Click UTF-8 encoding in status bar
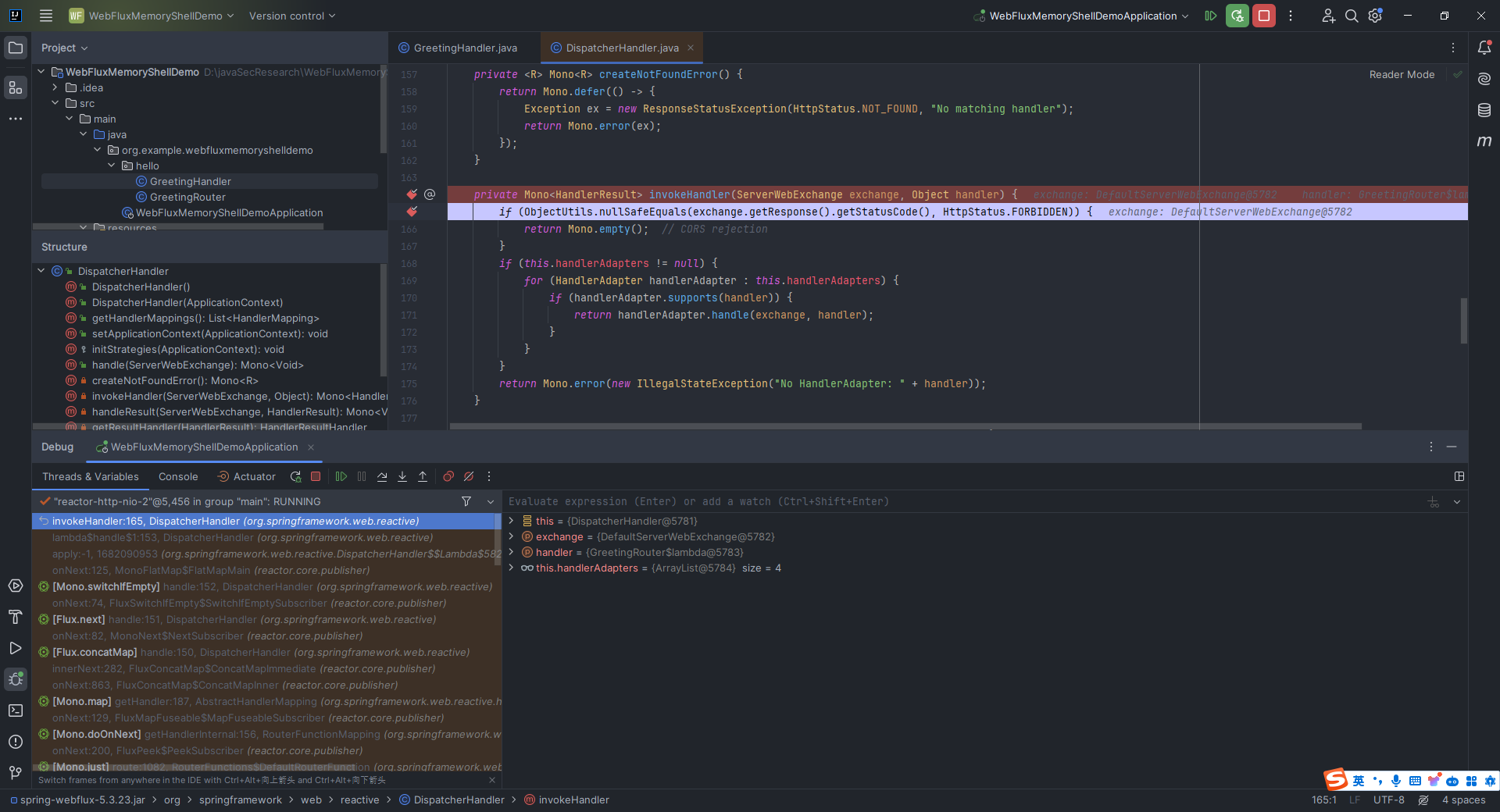Viewport: 1500px width, 812px height. (1388, 800)
